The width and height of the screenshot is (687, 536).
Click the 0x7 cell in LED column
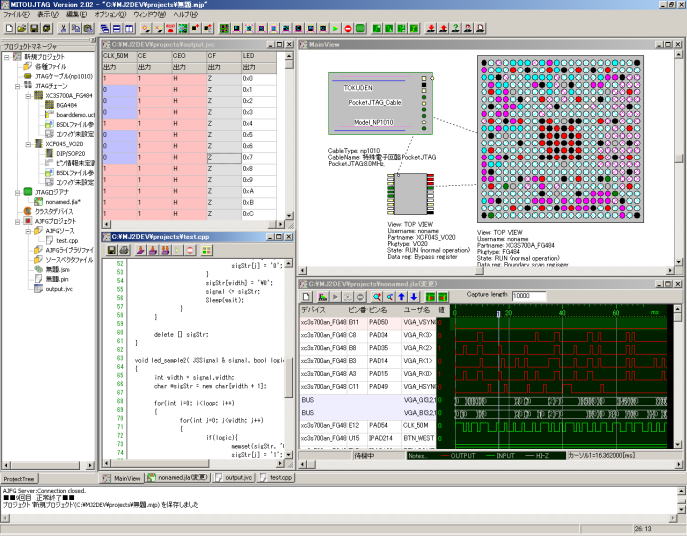click(259, 157)
